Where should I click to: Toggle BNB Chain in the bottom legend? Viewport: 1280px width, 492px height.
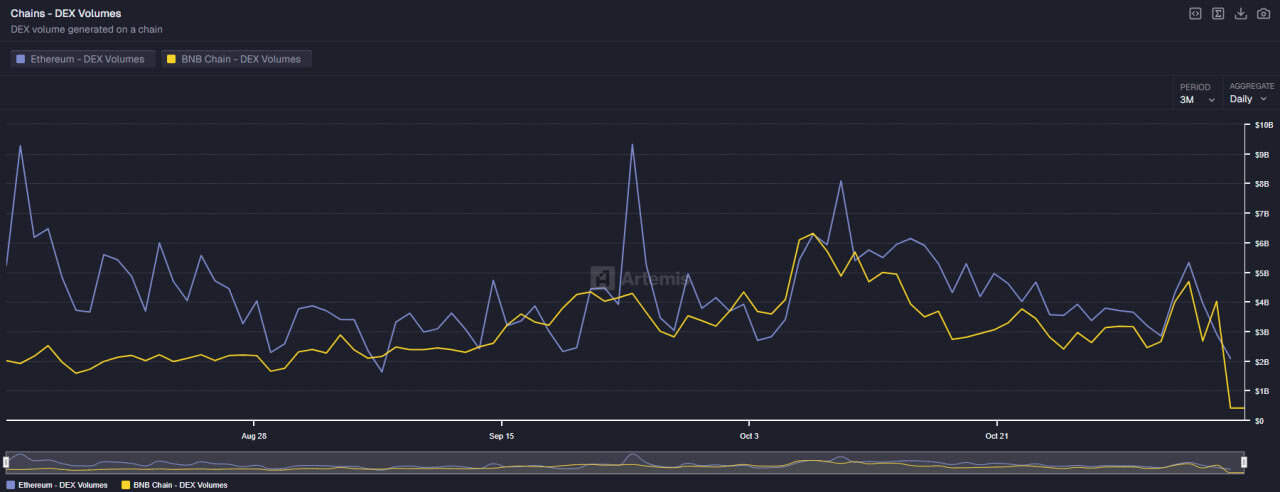coord(174,485)
